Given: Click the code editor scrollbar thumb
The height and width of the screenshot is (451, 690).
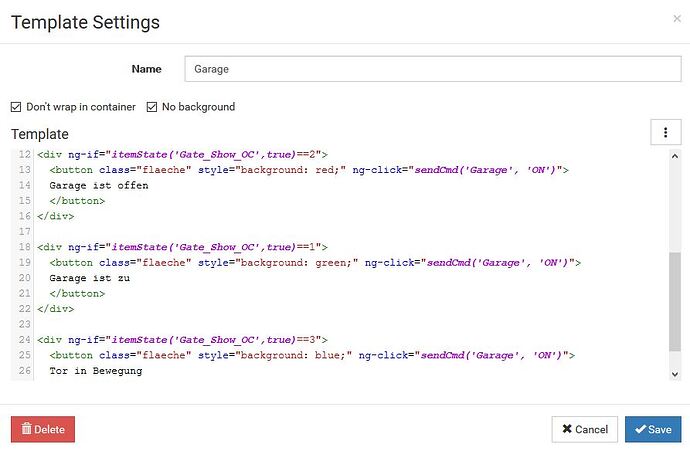Looking at the screenshot, I should coord(674,300).
